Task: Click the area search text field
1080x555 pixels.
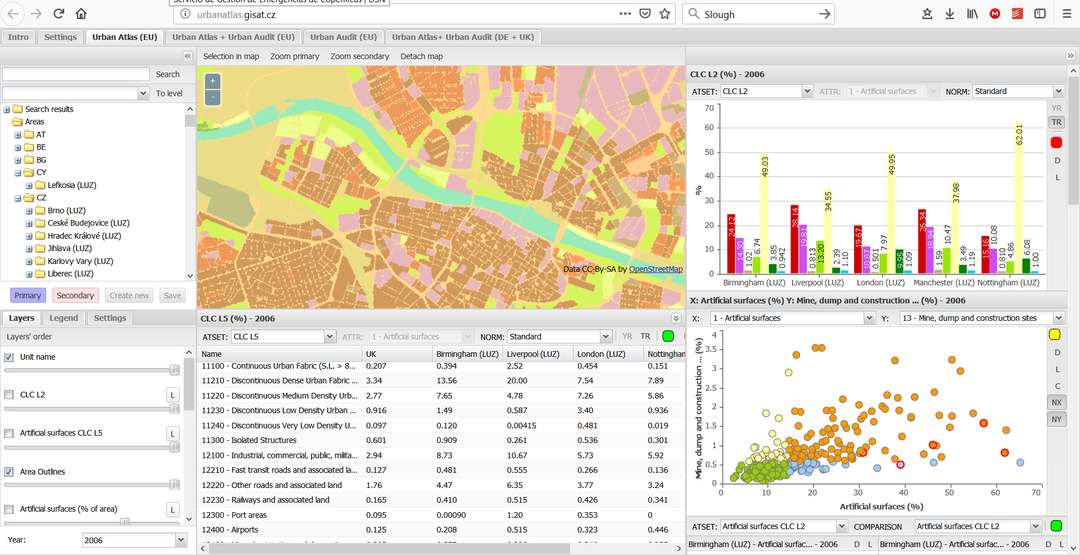Action: (x=76, y=74)
